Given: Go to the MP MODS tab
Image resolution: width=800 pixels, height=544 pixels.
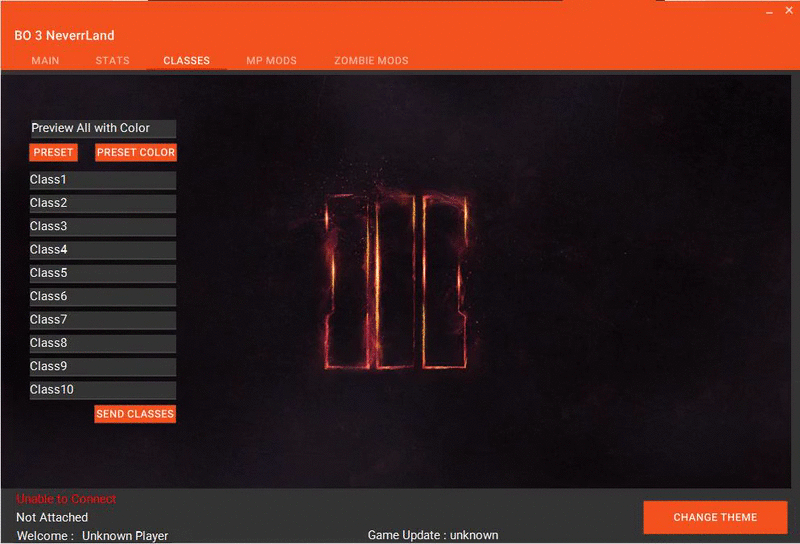Looking at the screenshot, I should coord(271,60).
